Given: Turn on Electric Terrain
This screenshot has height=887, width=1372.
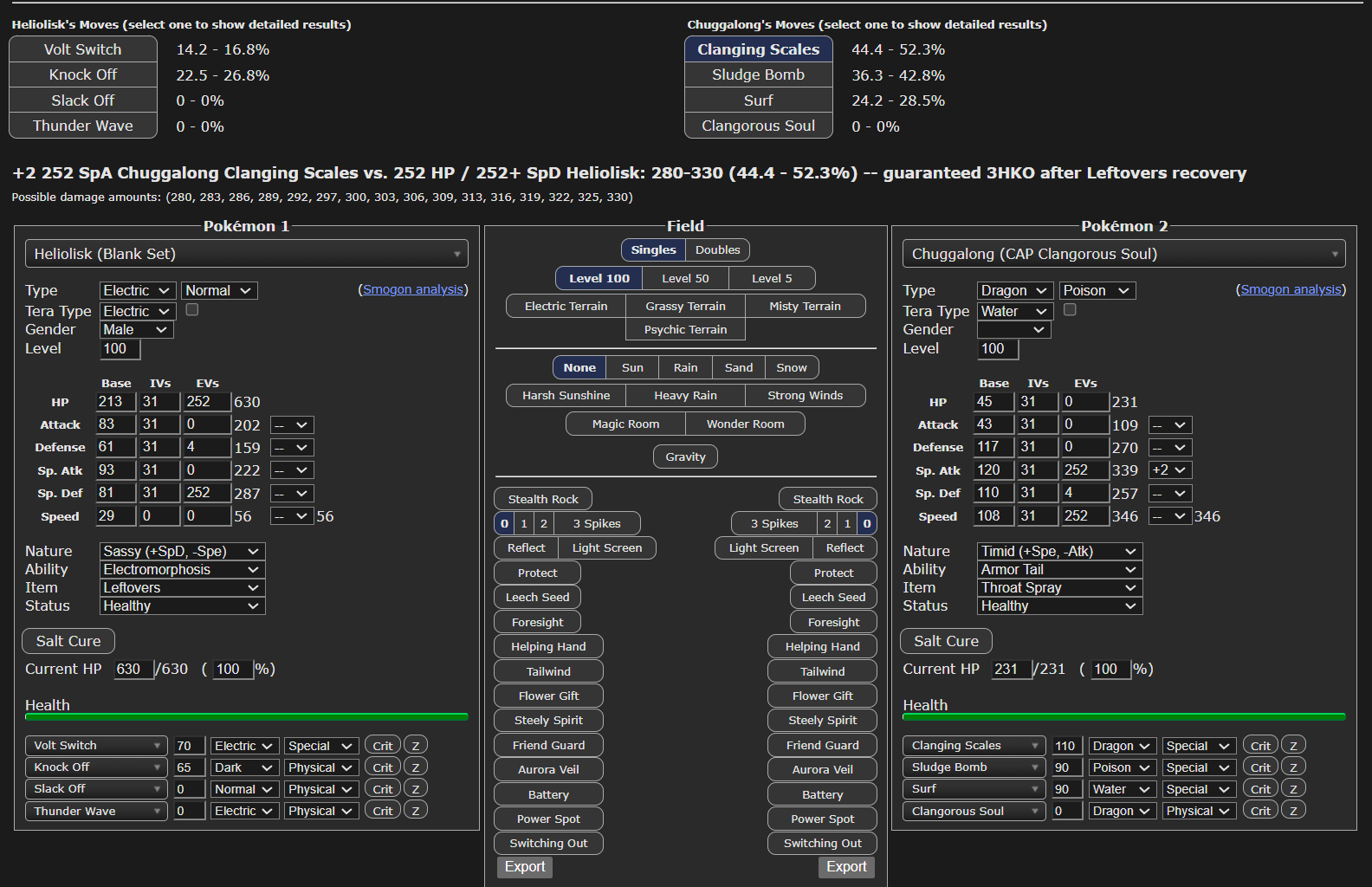Looking at the screenshot, I should (566, 307).
